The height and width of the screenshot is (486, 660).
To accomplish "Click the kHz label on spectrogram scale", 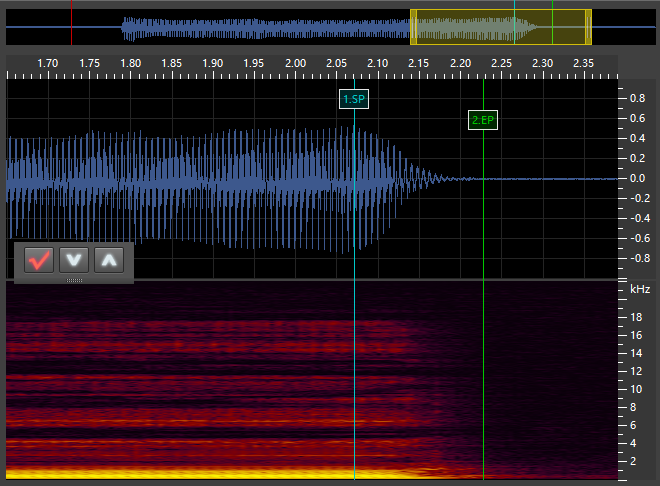I will click(x=639, y=289).
